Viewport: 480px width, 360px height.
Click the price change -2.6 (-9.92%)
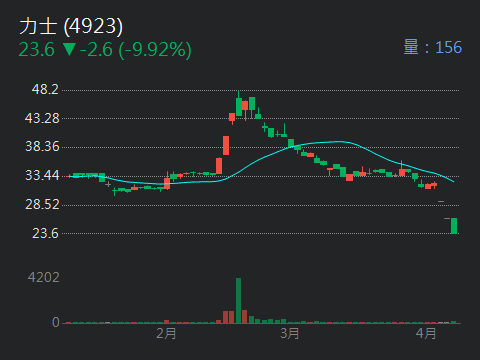click(136, 50)
